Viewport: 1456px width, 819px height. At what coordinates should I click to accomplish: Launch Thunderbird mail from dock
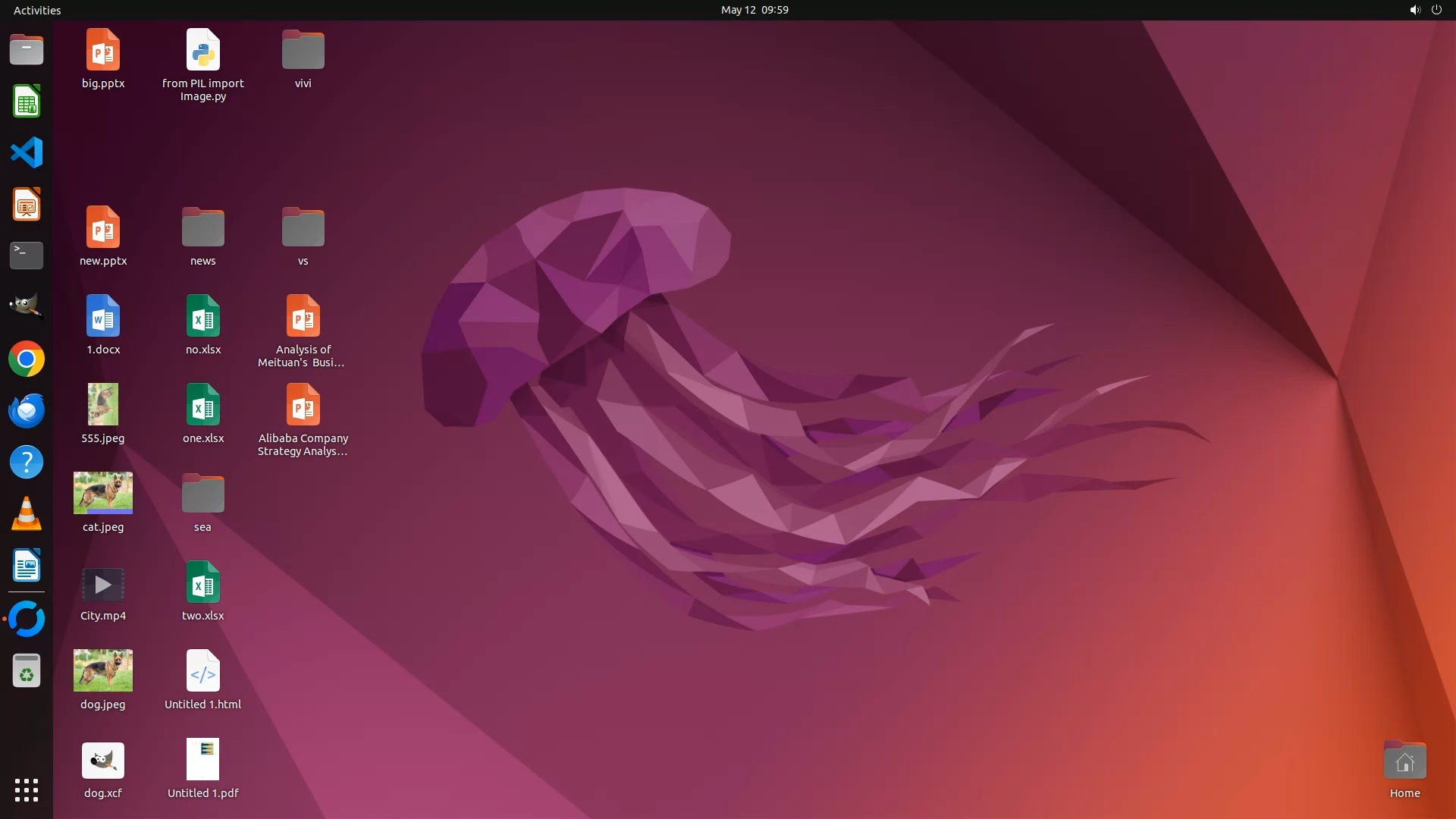click(27, 411)
